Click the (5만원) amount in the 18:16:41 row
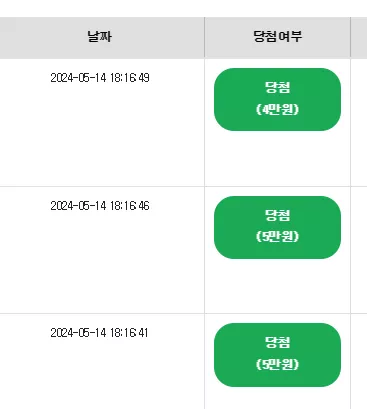The height and width of the screenshot is (409, 367). point(277,364)
